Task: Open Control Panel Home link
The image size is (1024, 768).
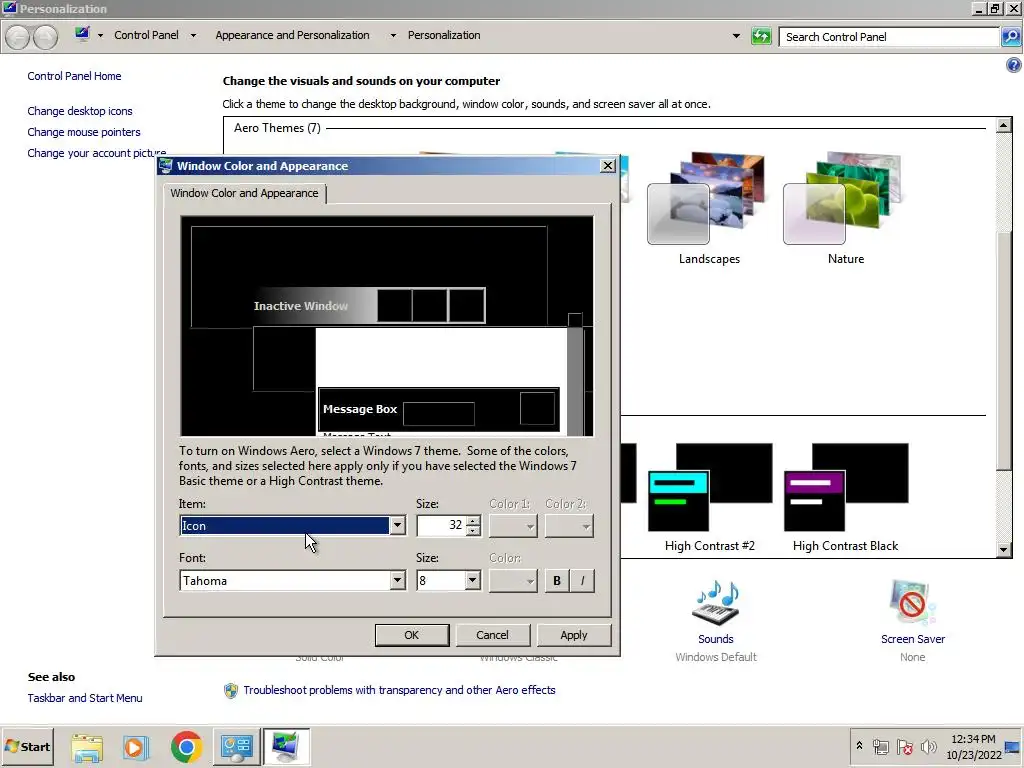Action: (74, 76)
